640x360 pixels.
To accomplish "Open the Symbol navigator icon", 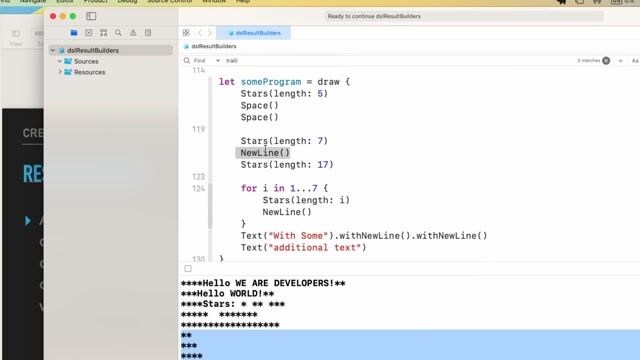I will [x=103, y=33].
